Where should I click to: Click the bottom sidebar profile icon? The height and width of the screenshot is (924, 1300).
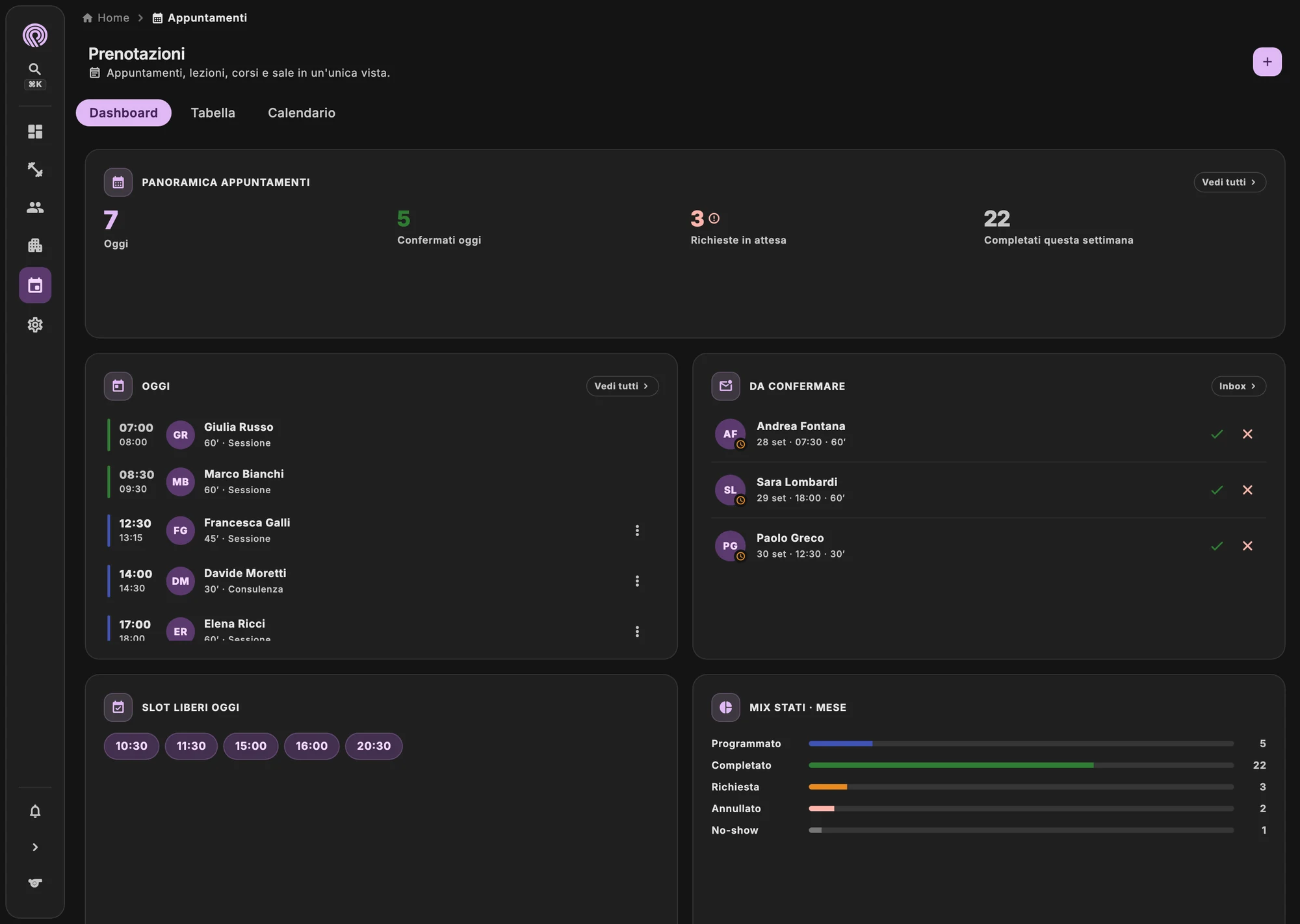tap(35, 883)
